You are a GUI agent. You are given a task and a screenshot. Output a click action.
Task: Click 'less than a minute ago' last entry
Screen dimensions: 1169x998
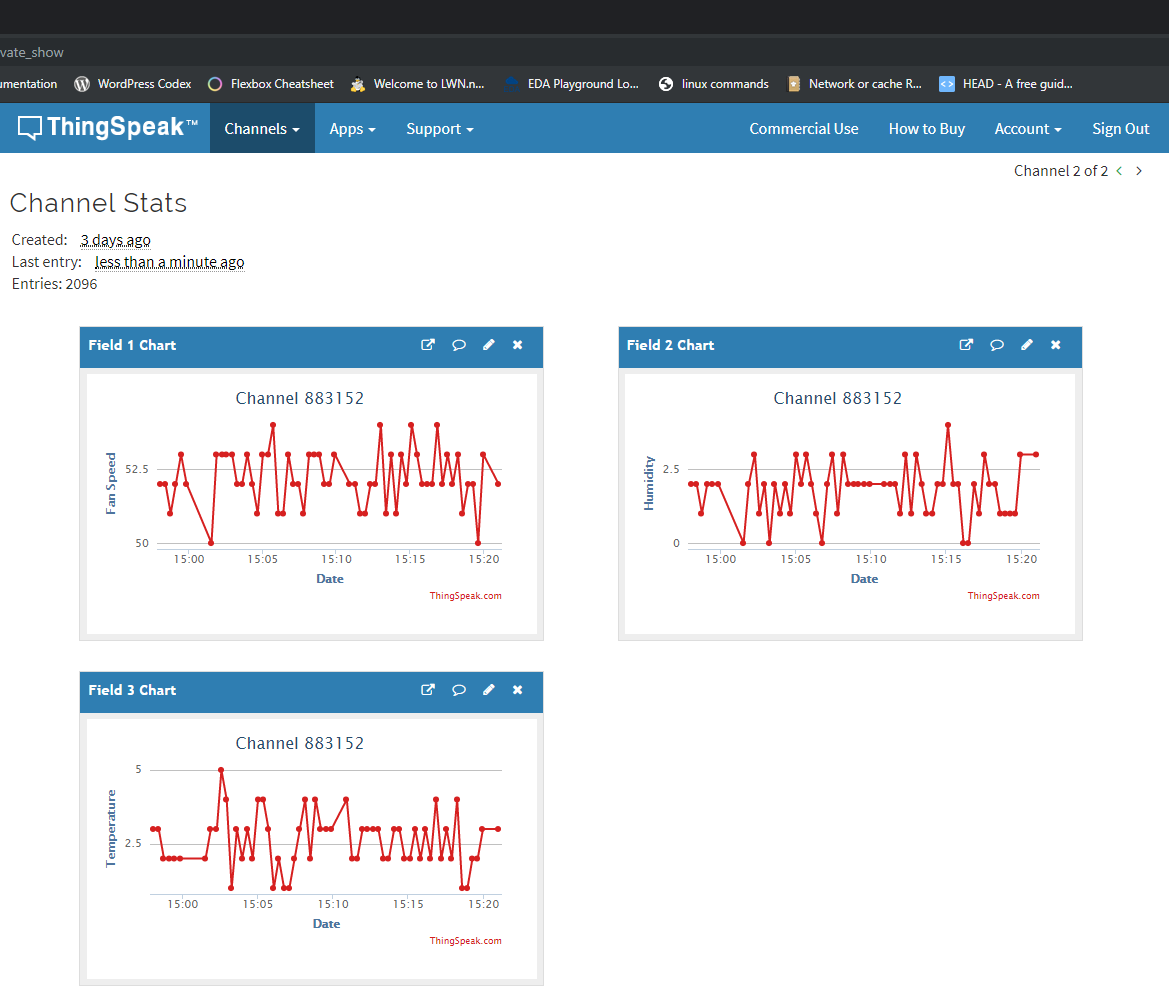coord(169,262)
